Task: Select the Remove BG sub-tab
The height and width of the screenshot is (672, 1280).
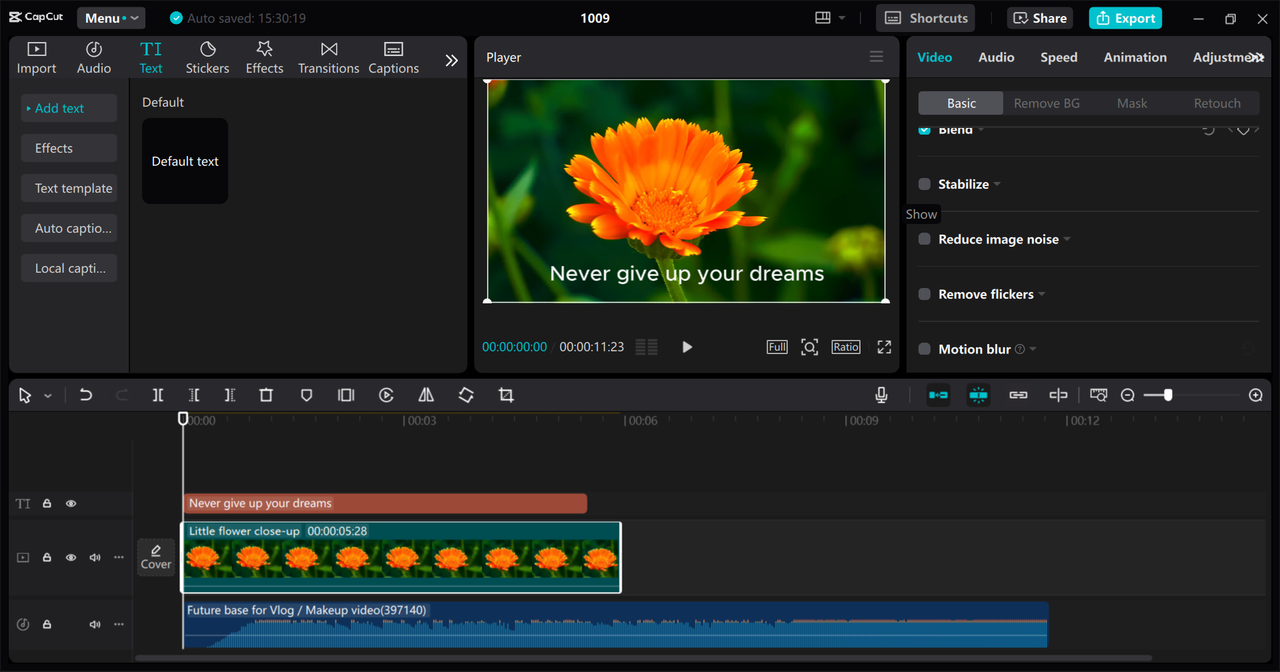Action: (x=1047, y=103)
